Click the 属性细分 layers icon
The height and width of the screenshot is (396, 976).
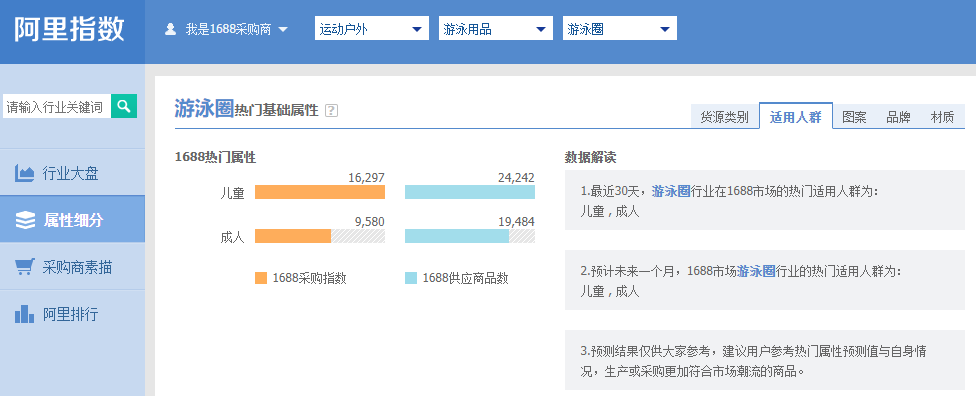25,220
